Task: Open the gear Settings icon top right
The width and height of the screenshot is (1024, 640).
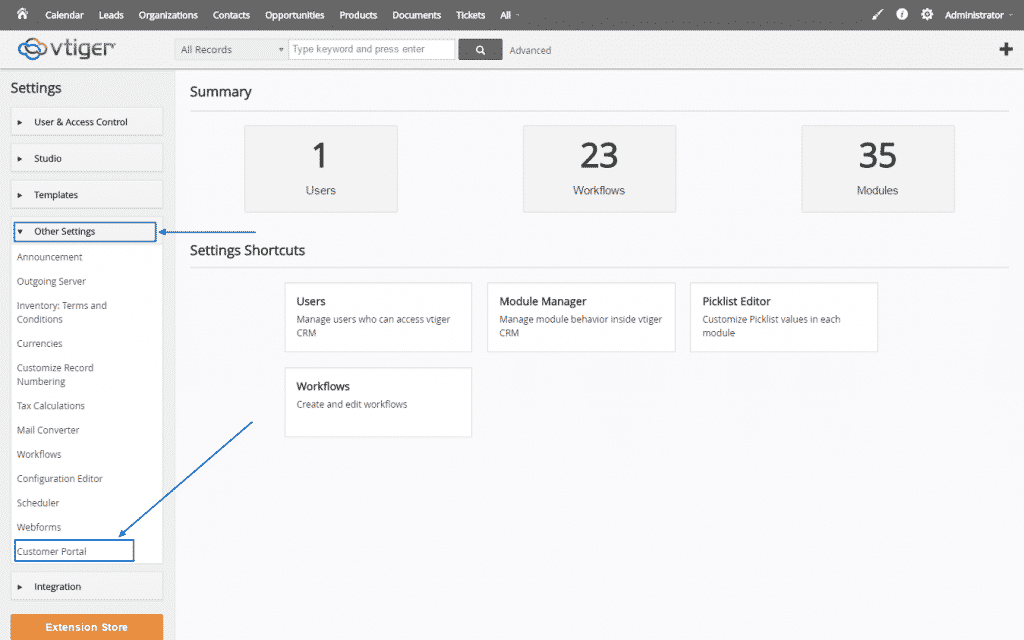Action: (x=926, y=15)
